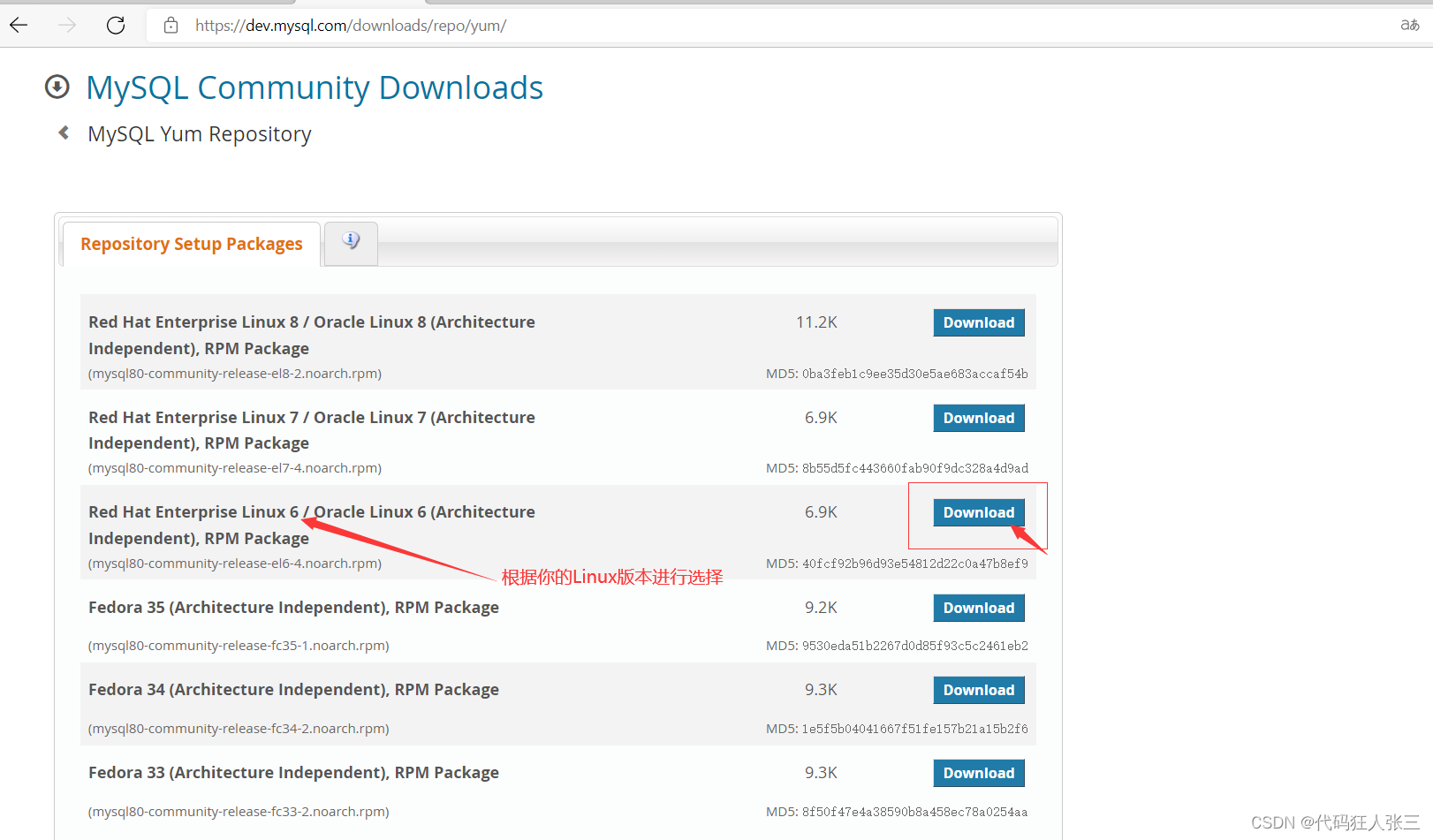Image resolution: width=1433 pixels, height=840 pixels.
Task: Click the 11.2K file size value
Action: coord(816,322)
